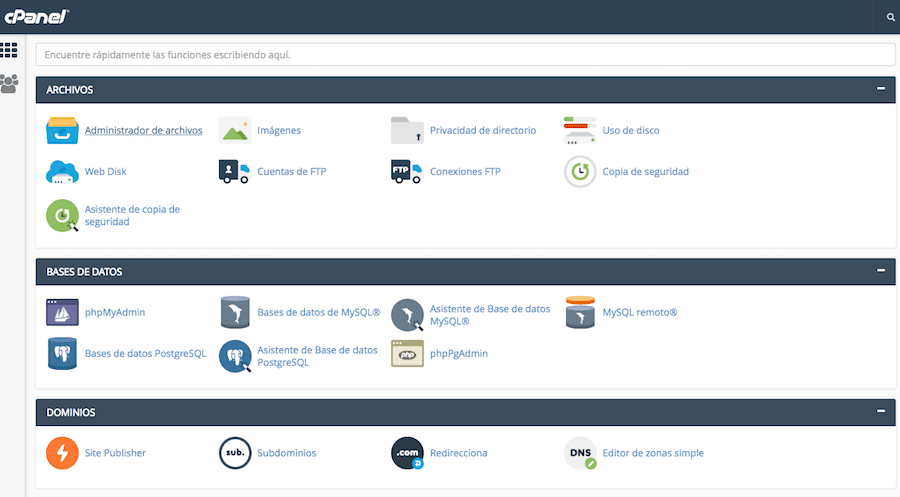Open Asistente de copia de seguridad link
Screen dimensions: 900x497
[x=132, y=216]
